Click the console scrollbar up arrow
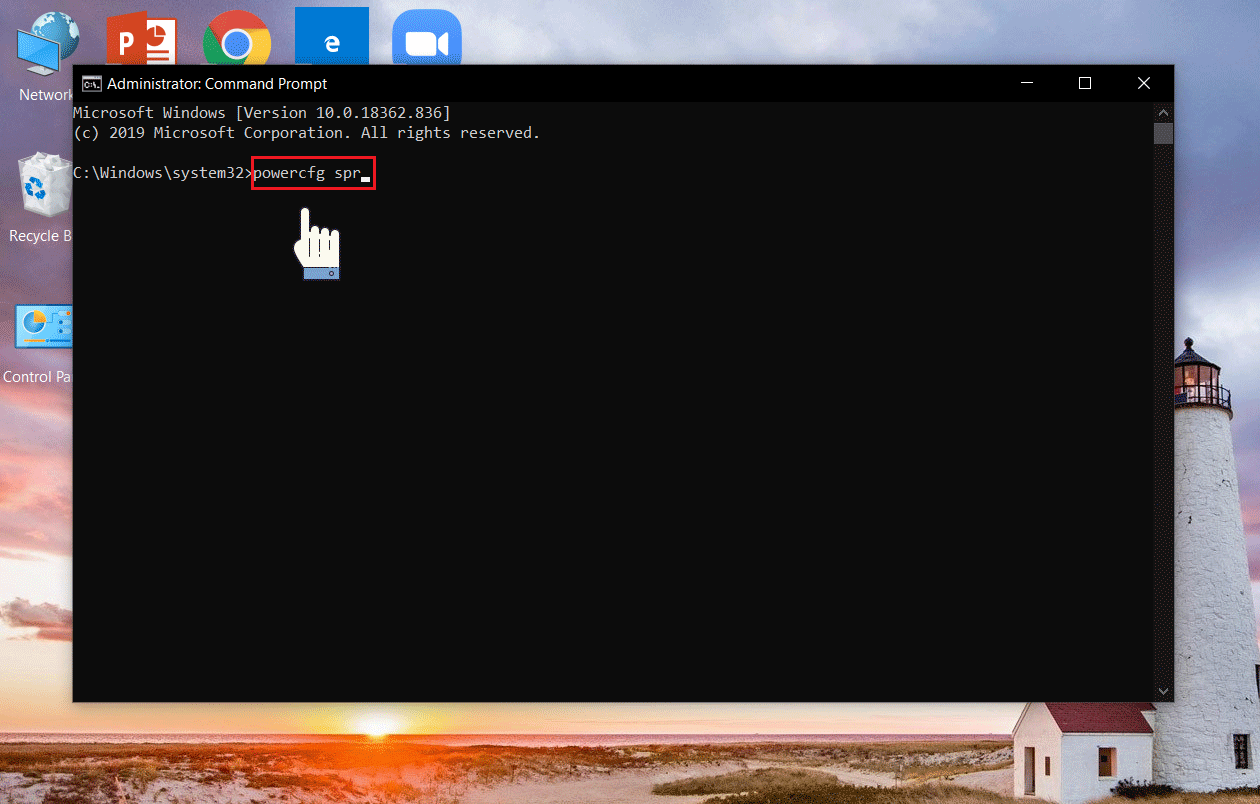The width and height of the screenshot is (1260, 804). pos(1163,111)
